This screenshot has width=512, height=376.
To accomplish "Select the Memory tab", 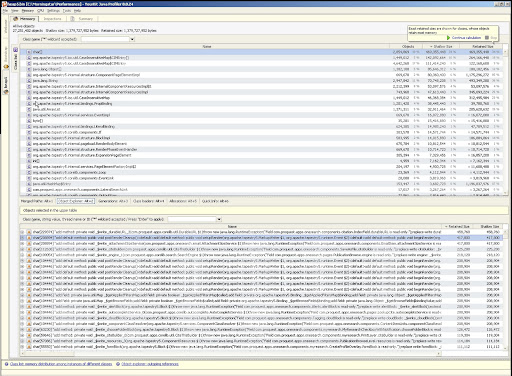I will (24, 19).
